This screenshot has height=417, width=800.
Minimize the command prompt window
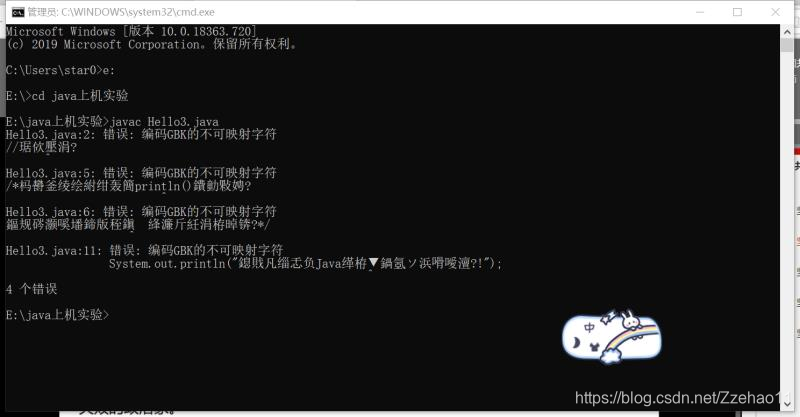[x=700, y=12]
